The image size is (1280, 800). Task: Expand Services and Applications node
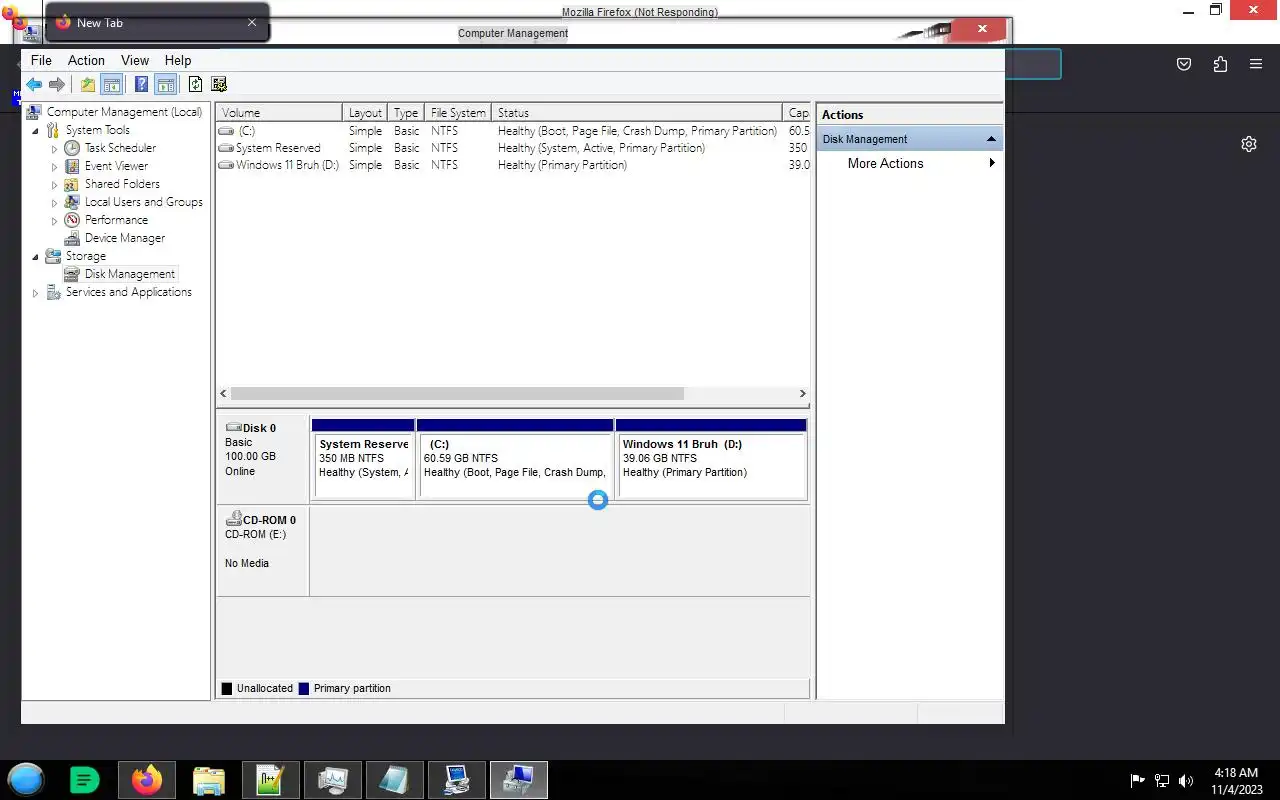pyautogui.click(x=36, y=292)
